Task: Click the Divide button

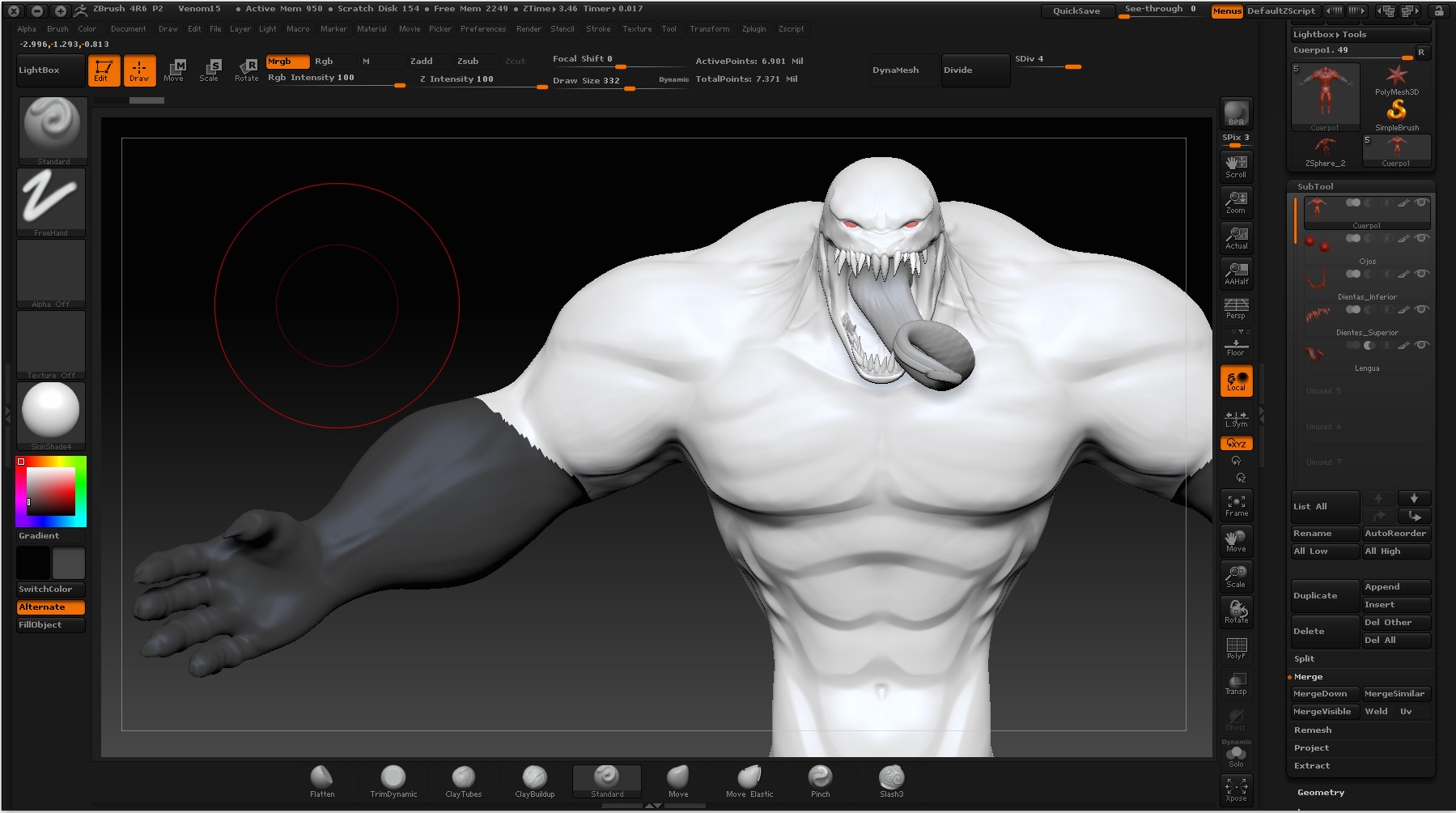Action: pos(975,70)
